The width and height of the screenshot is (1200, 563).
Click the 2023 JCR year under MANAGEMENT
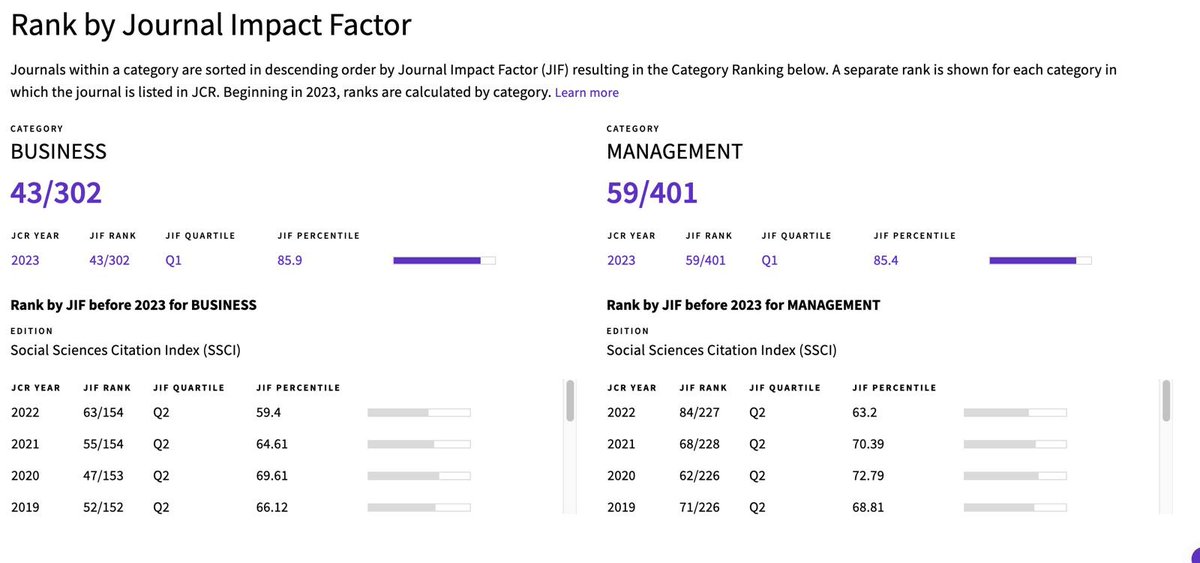point(621,261)
